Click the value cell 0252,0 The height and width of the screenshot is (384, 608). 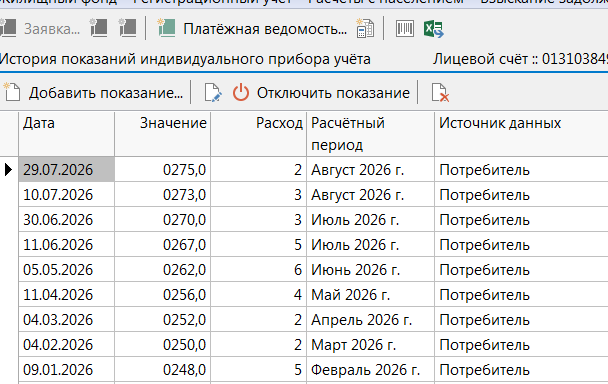(x=162, y=320)
